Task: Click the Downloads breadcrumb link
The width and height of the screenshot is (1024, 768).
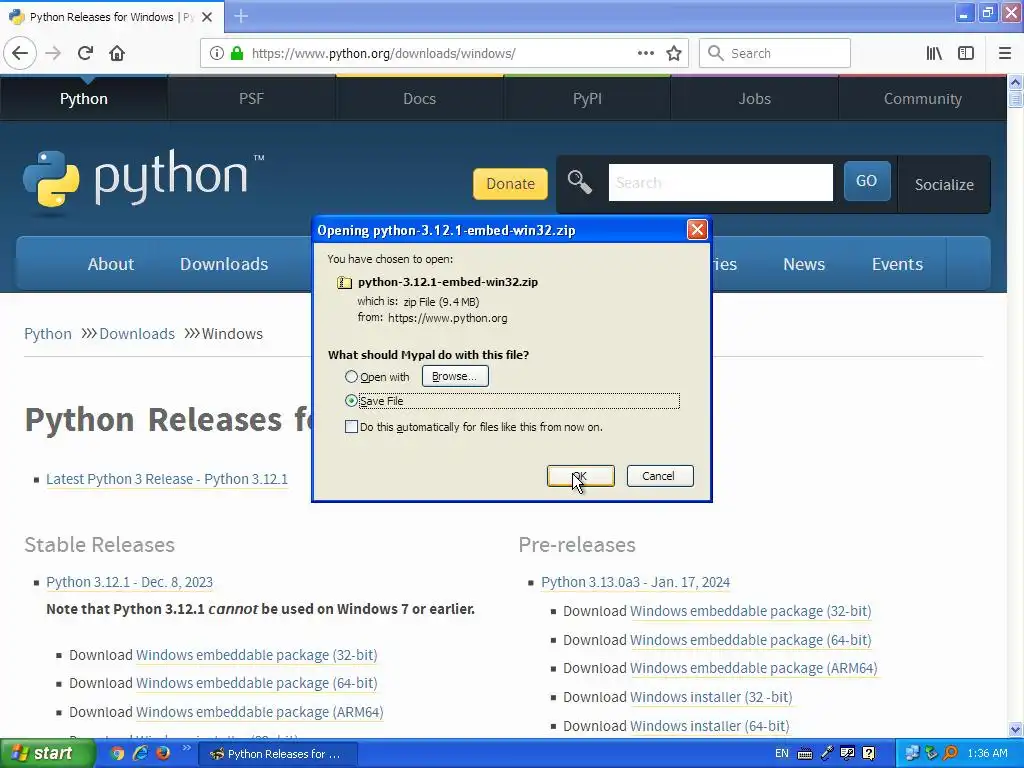Action: pos(137,334)
